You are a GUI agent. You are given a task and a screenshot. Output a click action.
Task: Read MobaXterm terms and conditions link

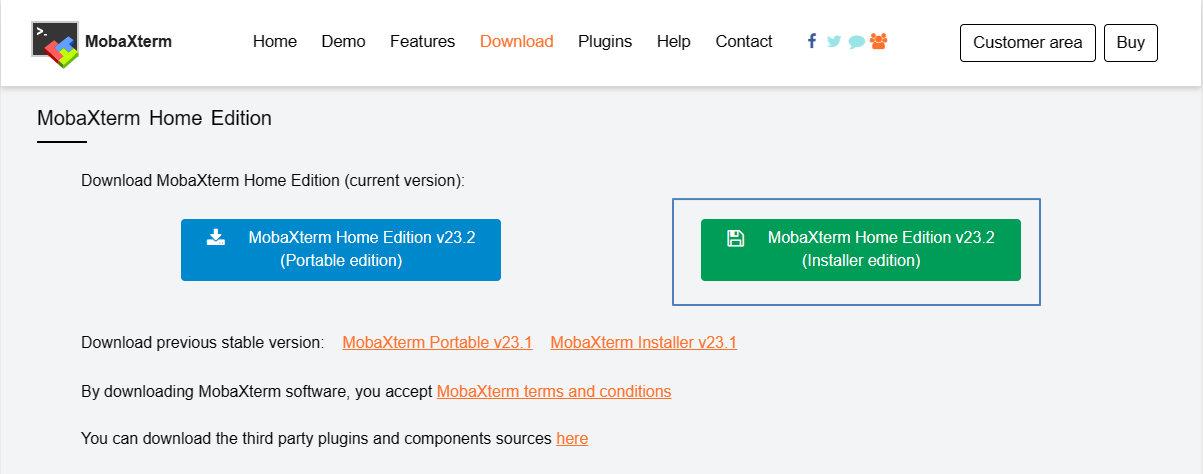coord(554,391)
